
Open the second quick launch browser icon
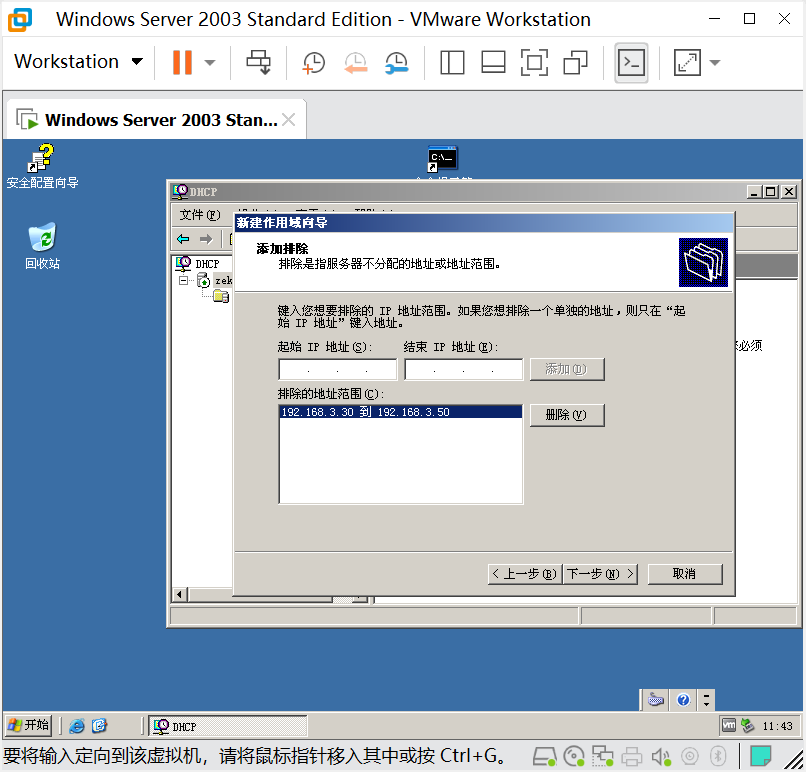(99, 726)
